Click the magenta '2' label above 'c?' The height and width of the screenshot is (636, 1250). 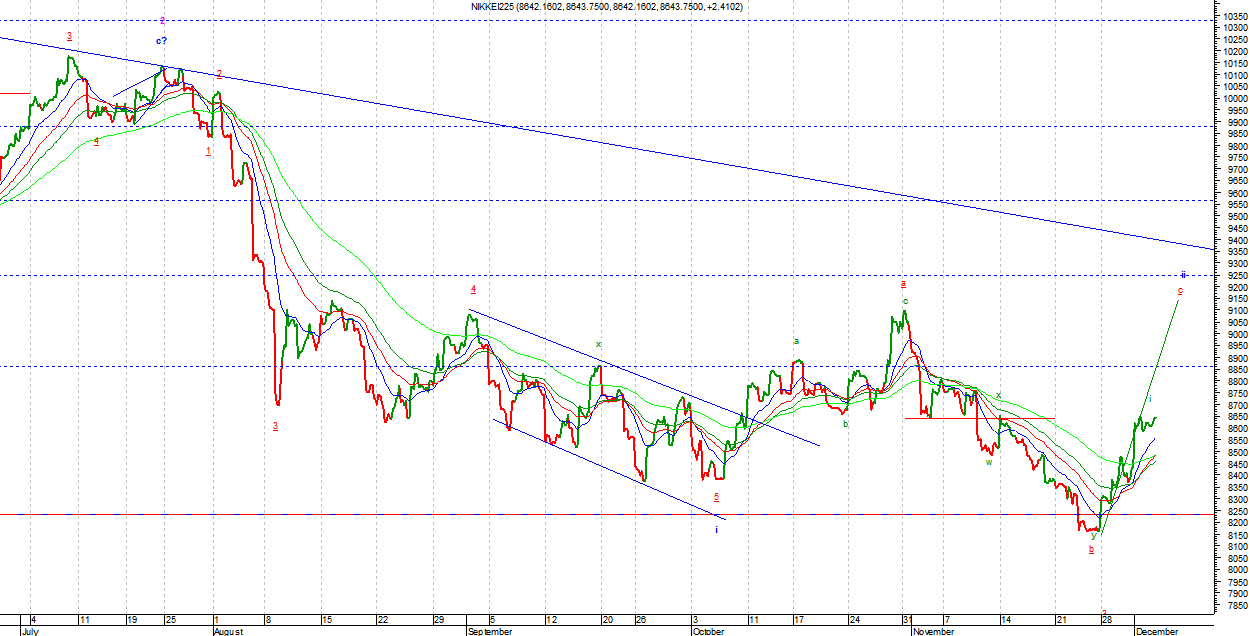click(x=162, y=21)
